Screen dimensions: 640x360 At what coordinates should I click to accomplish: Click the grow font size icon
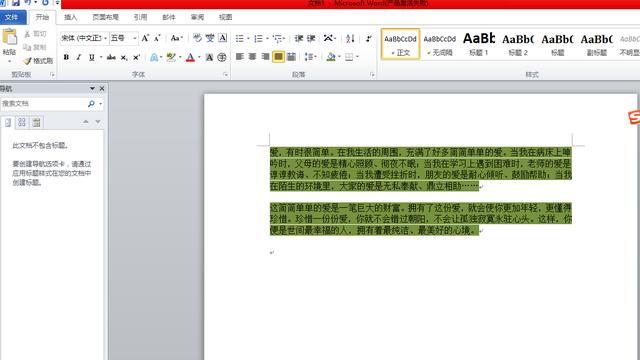[x=145, y=38]
